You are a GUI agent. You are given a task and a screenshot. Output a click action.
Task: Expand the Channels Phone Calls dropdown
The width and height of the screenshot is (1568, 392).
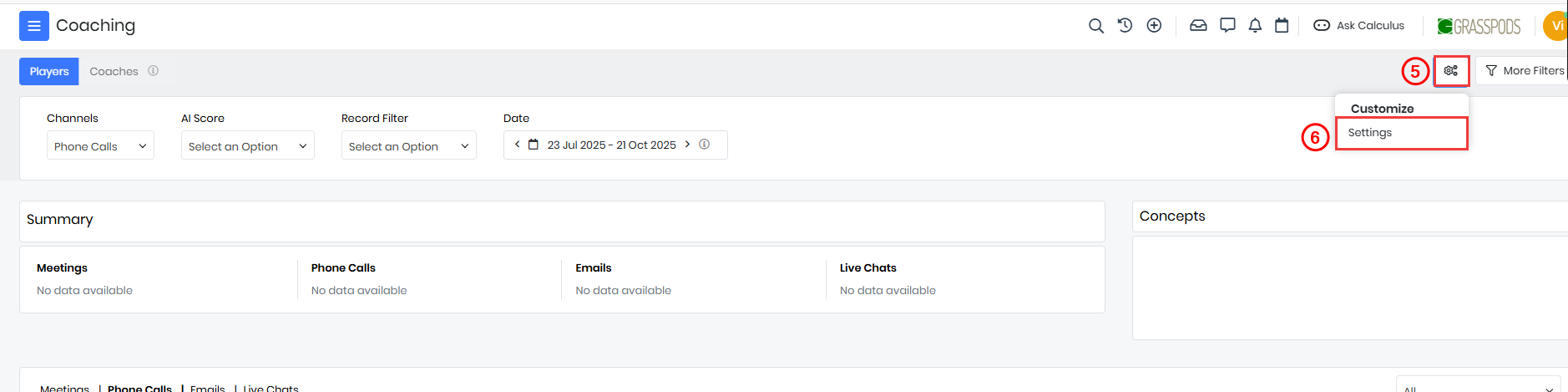coord(100,146)
